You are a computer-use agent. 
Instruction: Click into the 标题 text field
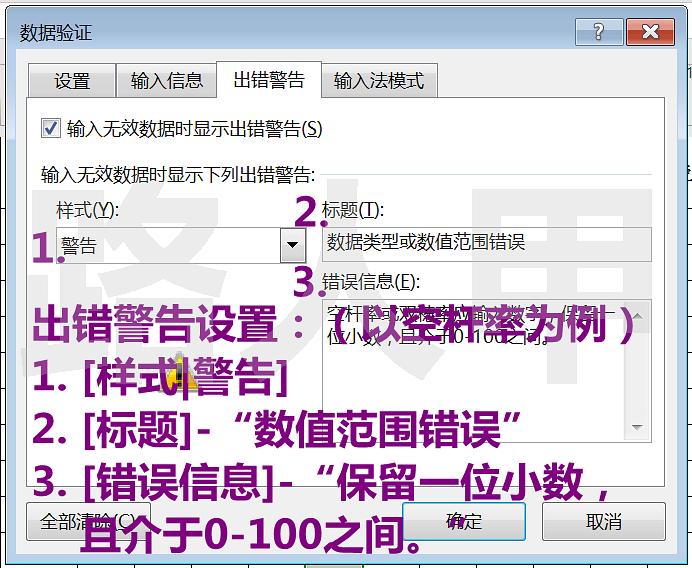pyautogui.click(x=487, y=243)
